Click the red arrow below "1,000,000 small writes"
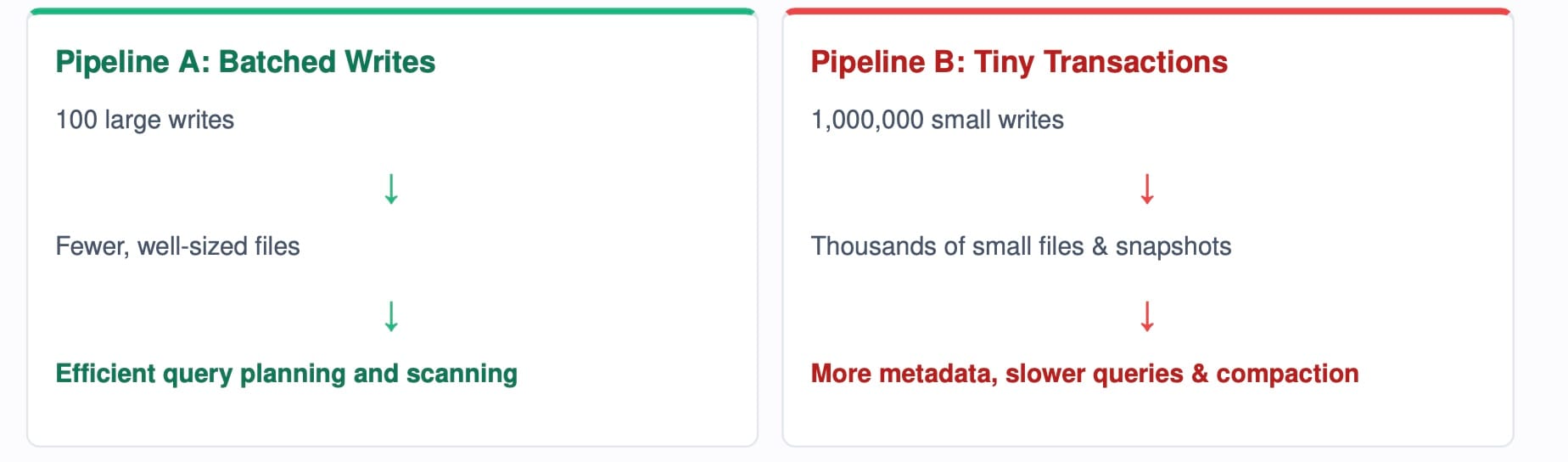The width and height of the screenshot is (1568, 462). pos(1147,189)
